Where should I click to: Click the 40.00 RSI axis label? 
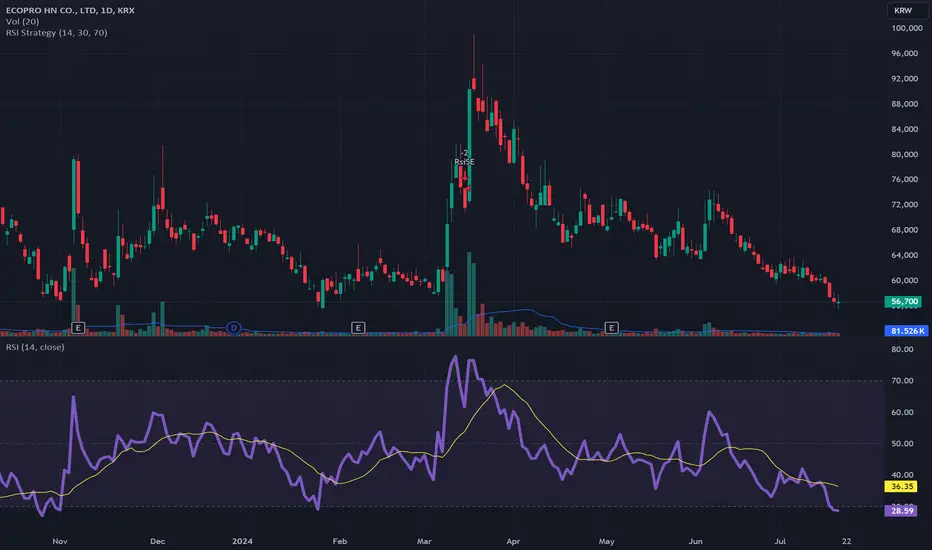(x=902, y=474)
